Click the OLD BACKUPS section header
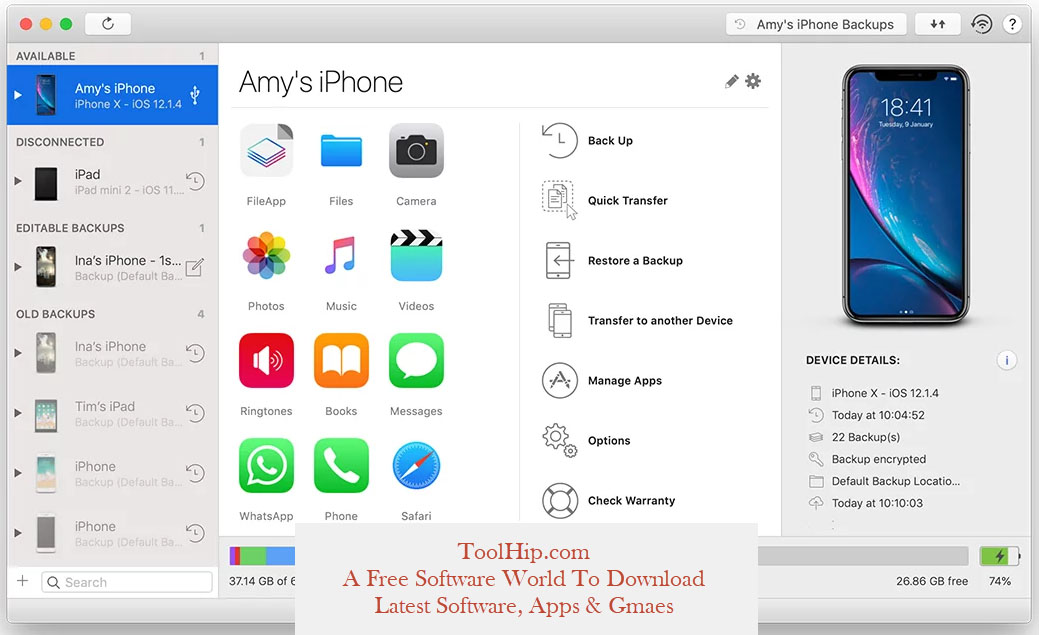Screen dimensions: 1039x635 point(56,314)
